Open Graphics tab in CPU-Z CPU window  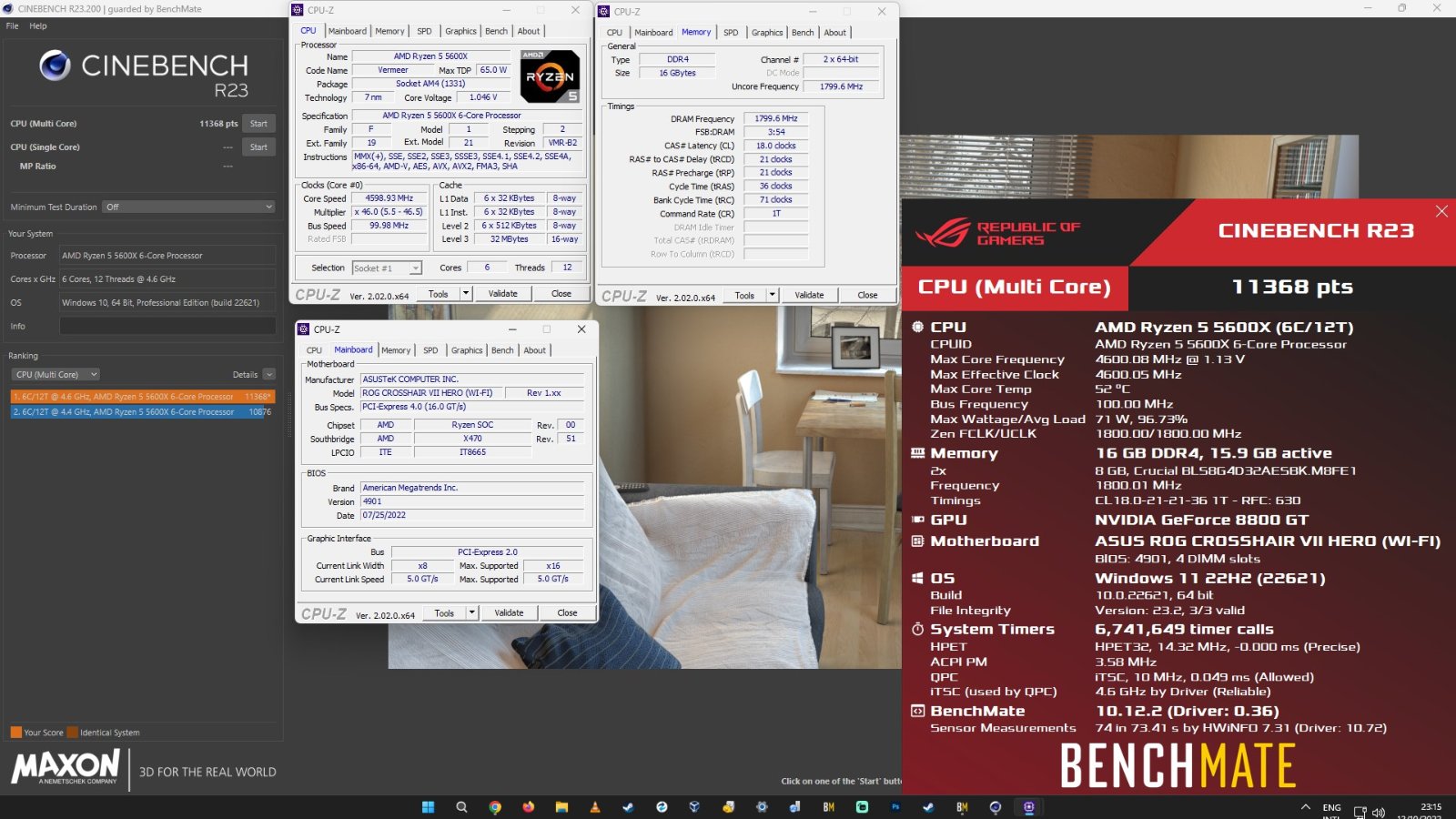[460, 31]
